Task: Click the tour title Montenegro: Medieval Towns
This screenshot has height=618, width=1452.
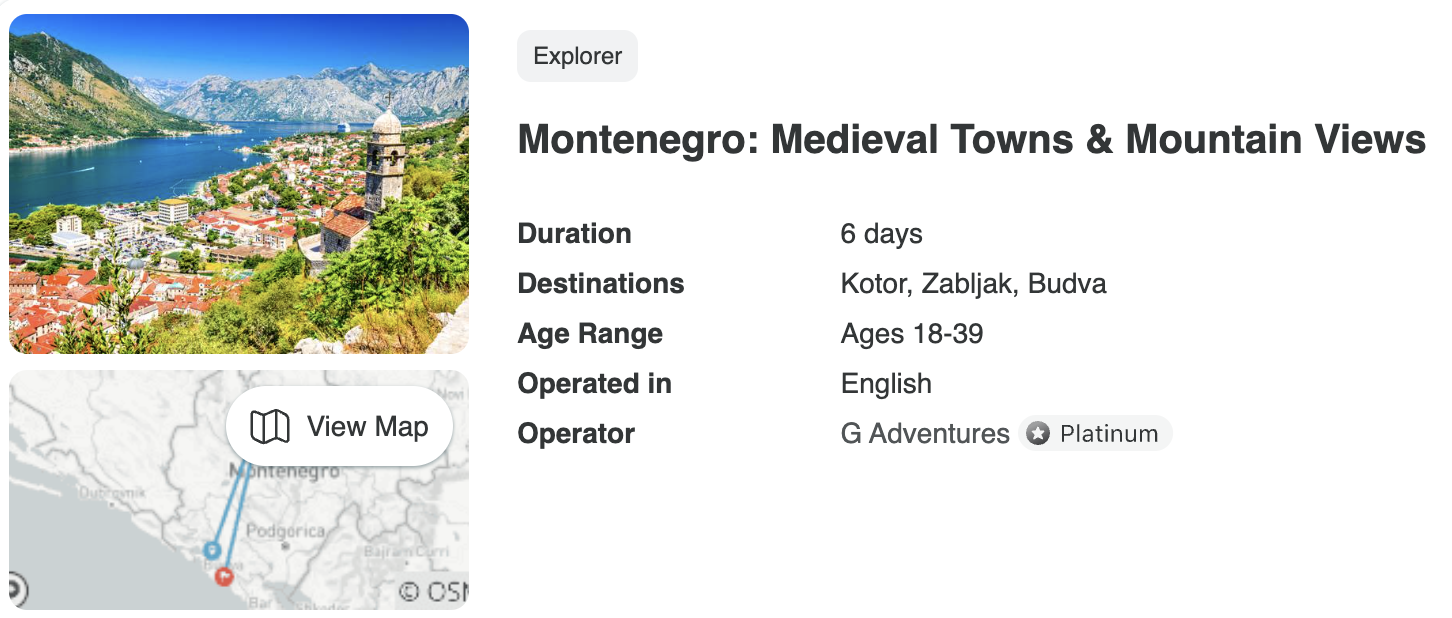Action: [x=971, y=140]
